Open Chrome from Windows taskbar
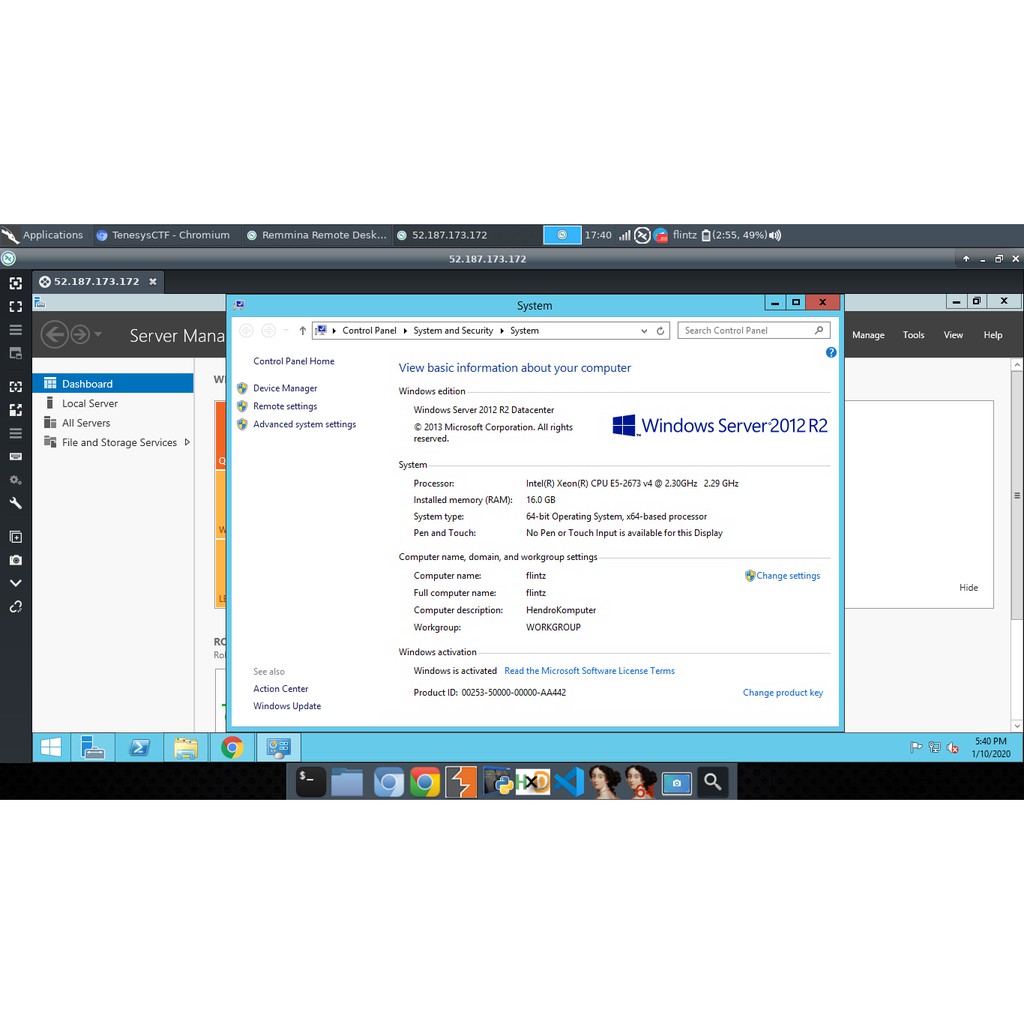The height and width of the screenshot is (1024, 1024). pos(232,748)
